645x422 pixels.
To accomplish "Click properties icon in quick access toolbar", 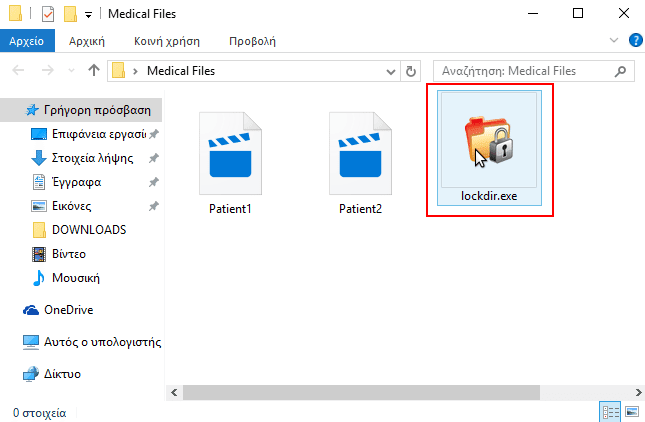I will pyautogui.click(x=48, y=14).
